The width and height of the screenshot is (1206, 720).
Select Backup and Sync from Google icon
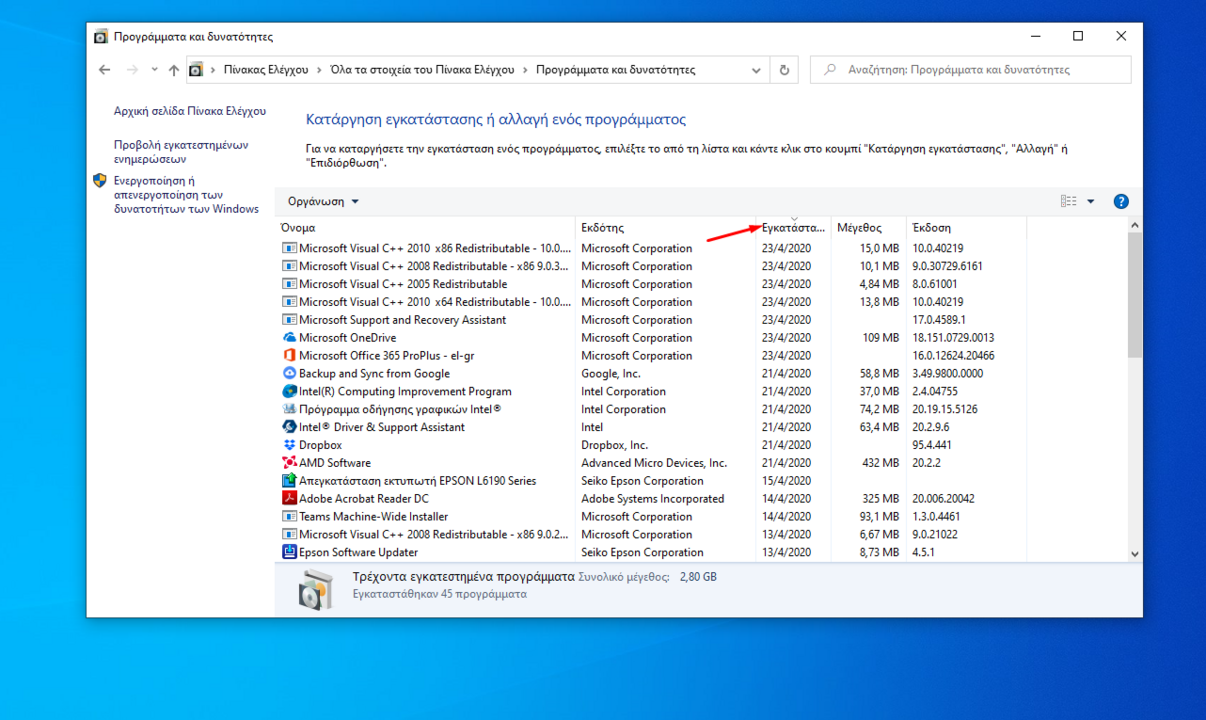click(289, 374)
